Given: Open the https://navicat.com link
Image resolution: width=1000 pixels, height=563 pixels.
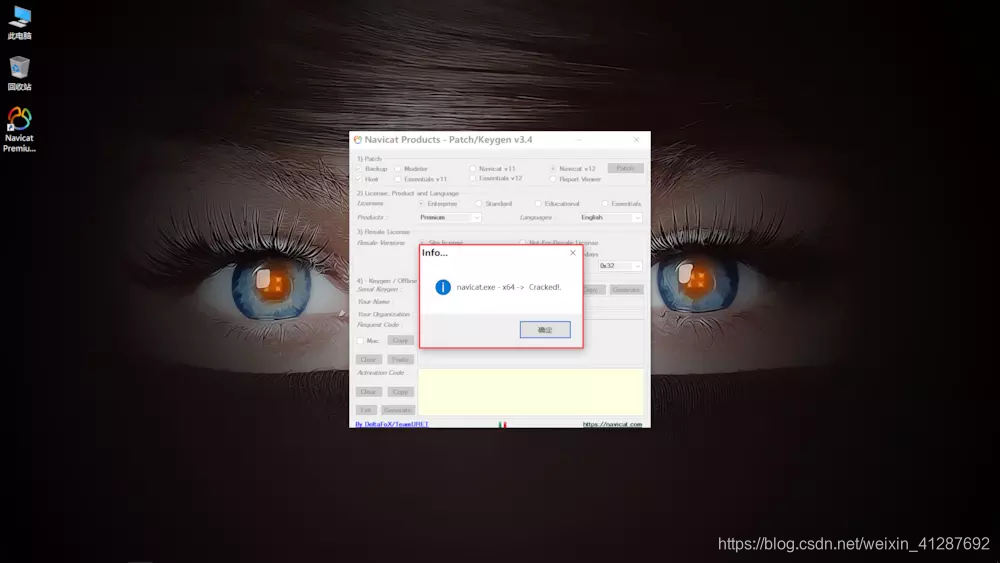Looking at the screenshot, I should click(x=612, y=424).
